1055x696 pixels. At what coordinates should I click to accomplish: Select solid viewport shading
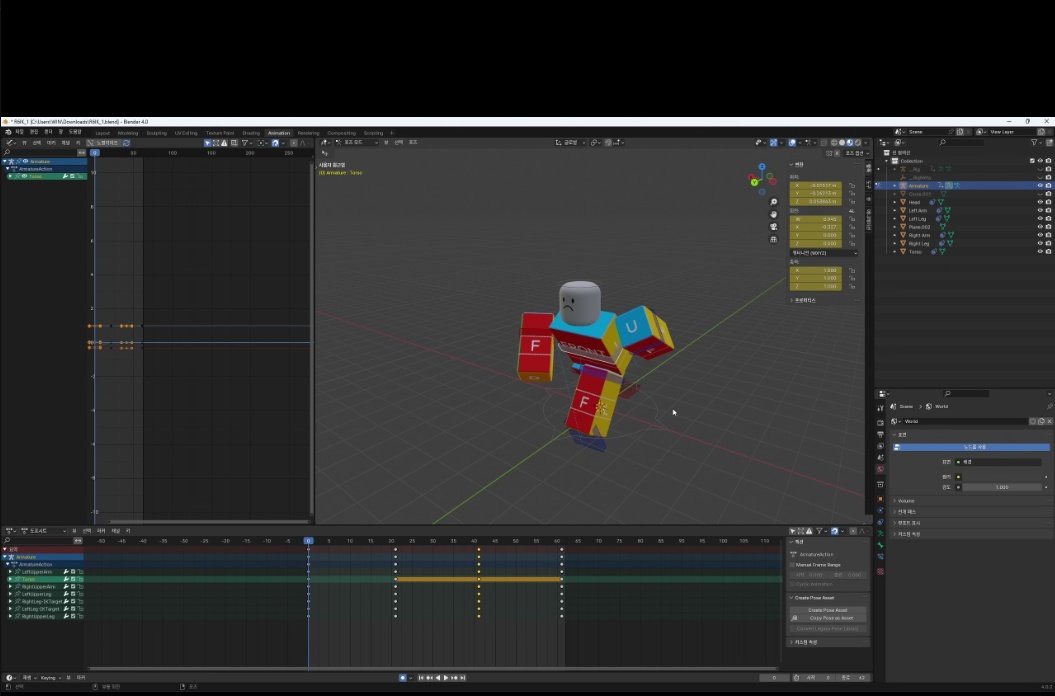(x=842, y=143)
